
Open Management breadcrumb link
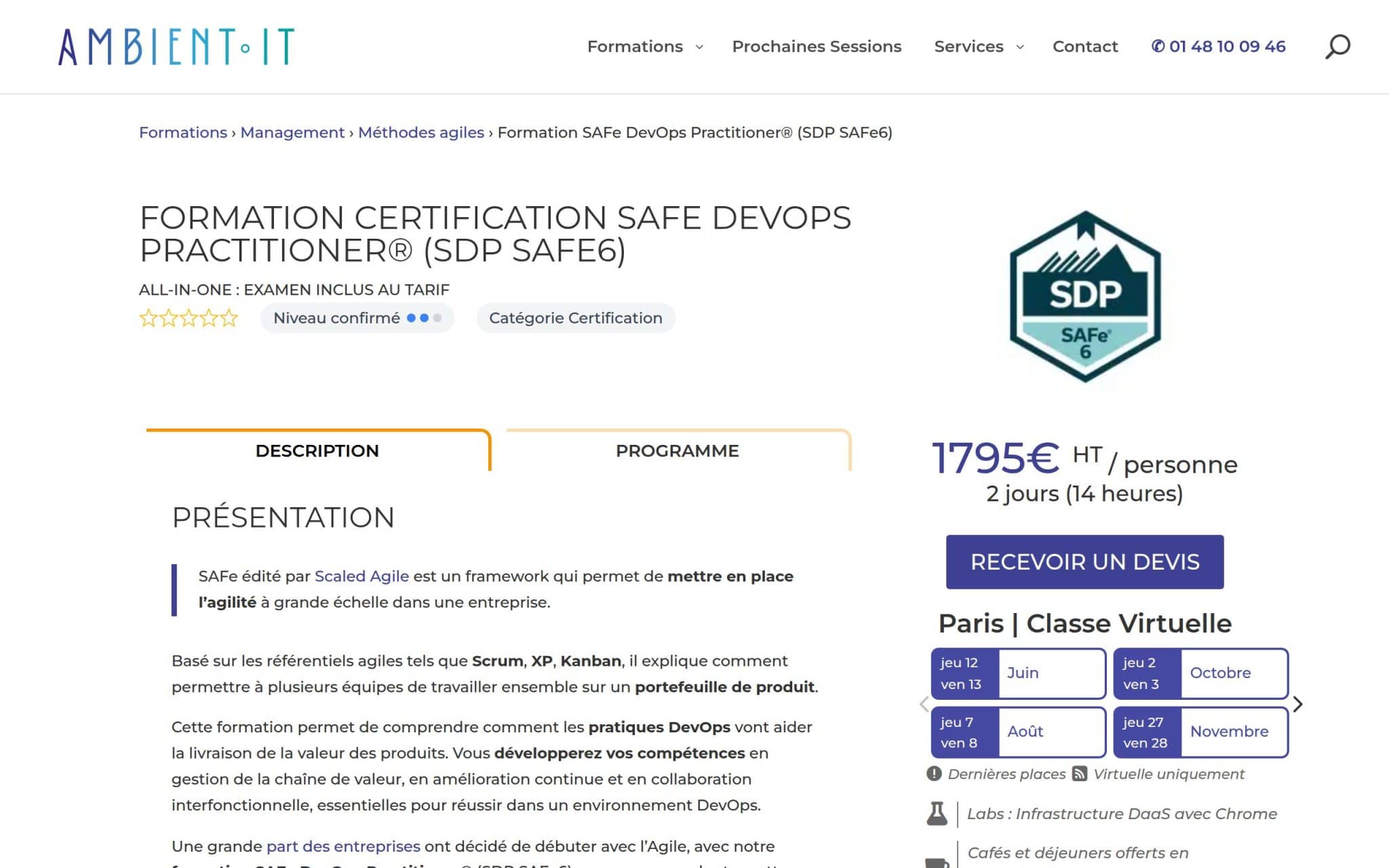pyautogui.click(x=292, y=132)
